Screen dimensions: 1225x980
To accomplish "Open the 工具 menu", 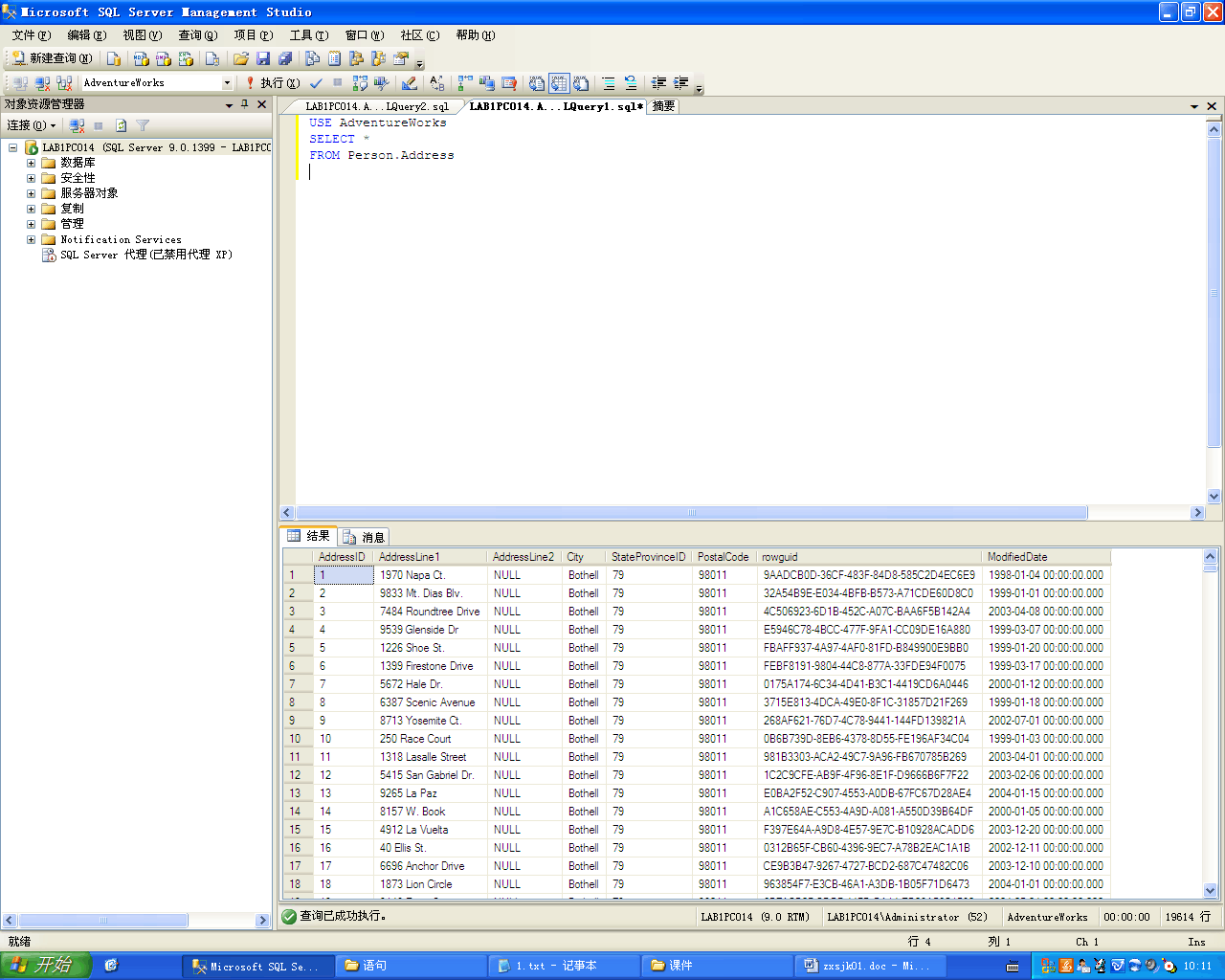I will coord(309,35).
